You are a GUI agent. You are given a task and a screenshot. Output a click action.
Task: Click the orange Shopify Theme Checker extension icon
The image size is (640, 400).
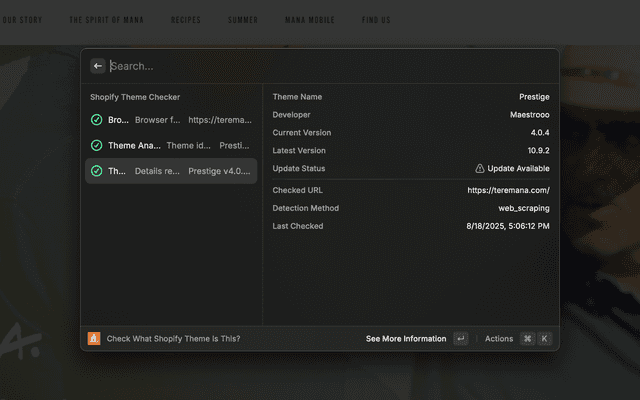94,339
